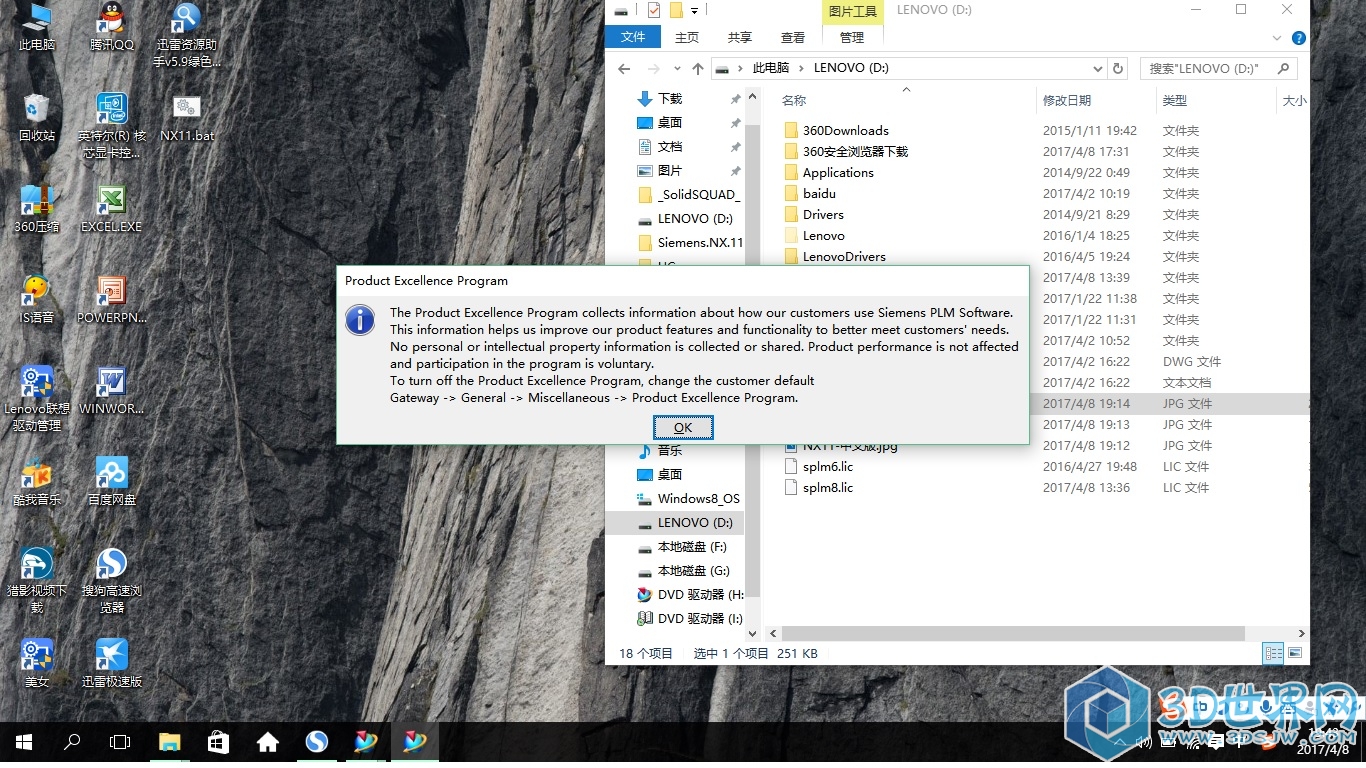Open File Explorer from the taskbar
Screen dimensions: 1366x768
(x=170, y=742)
